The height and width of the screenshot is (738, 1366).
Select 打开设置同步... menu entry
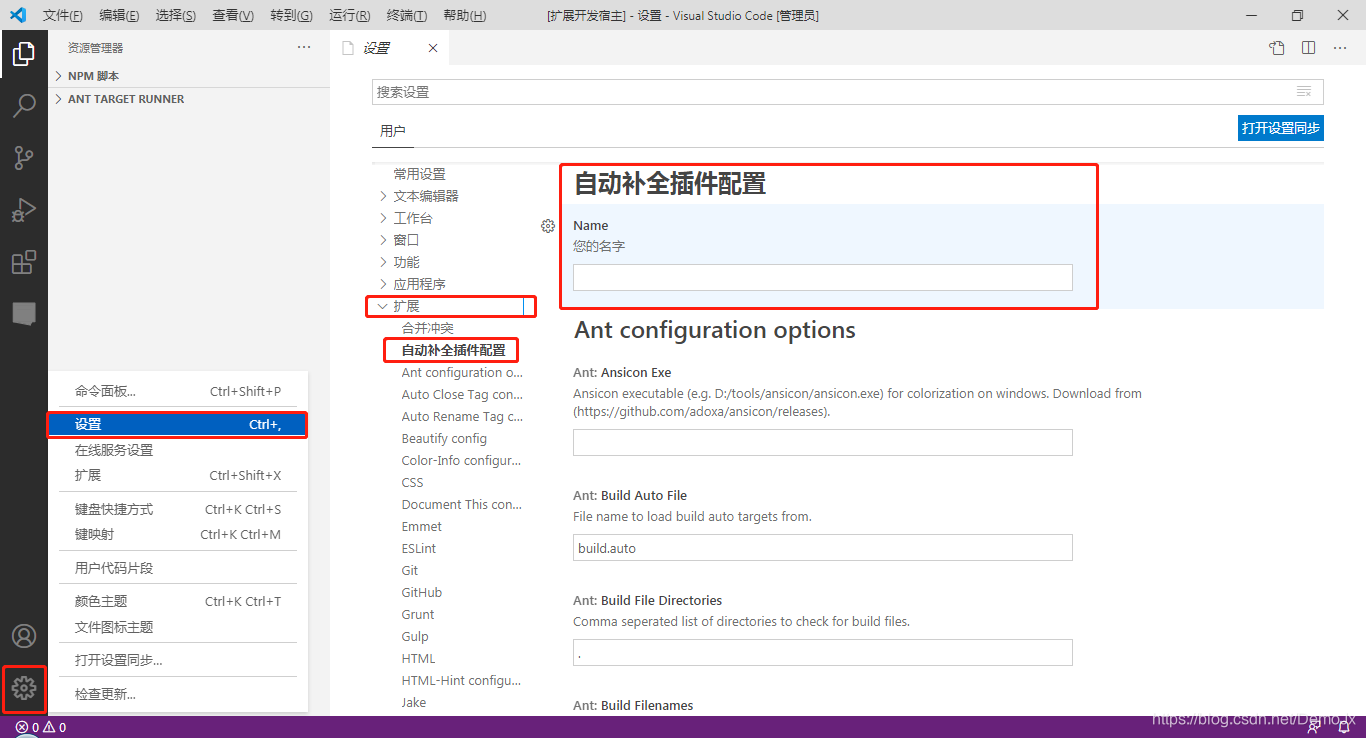(178, 660)
